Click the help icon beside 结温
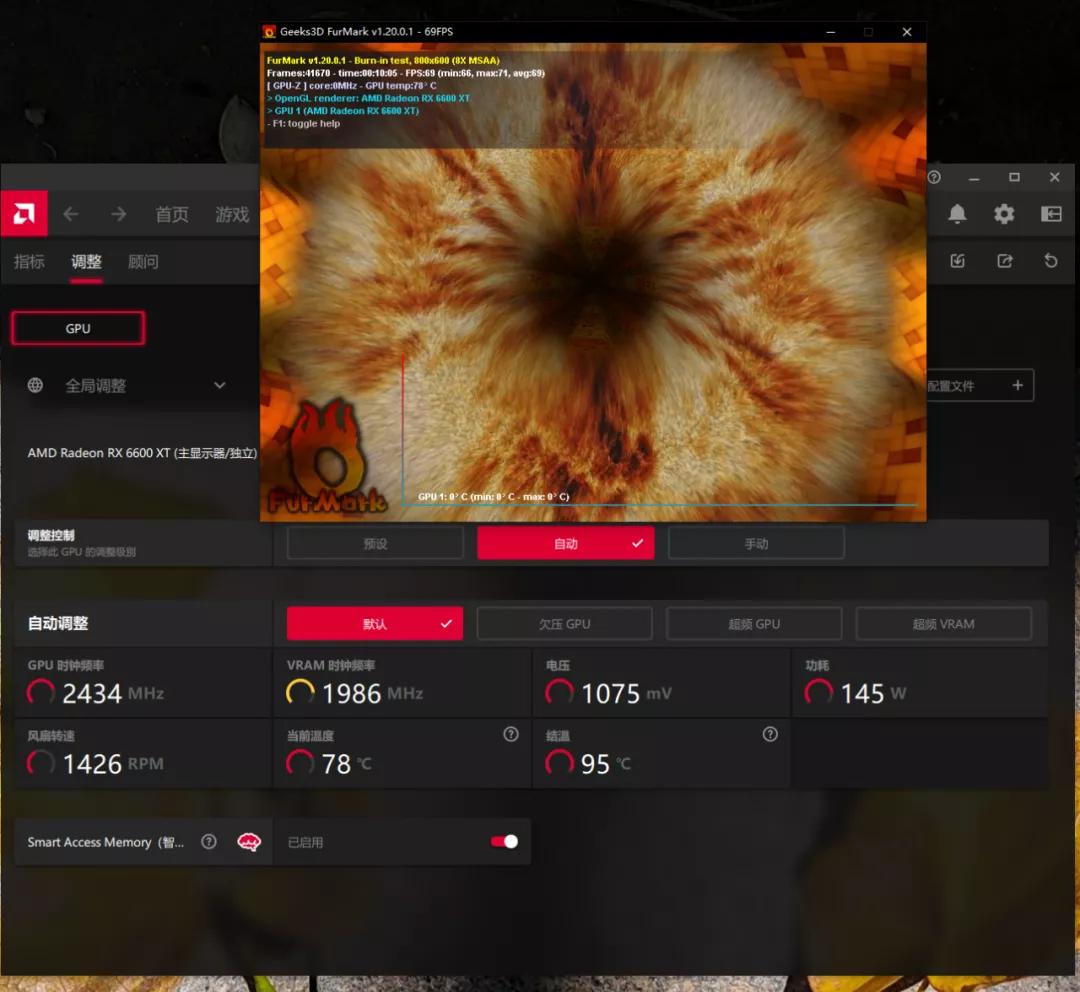The width and height of the screenshot is (1080, 992). pyautogui.click(x=770, y=734)
